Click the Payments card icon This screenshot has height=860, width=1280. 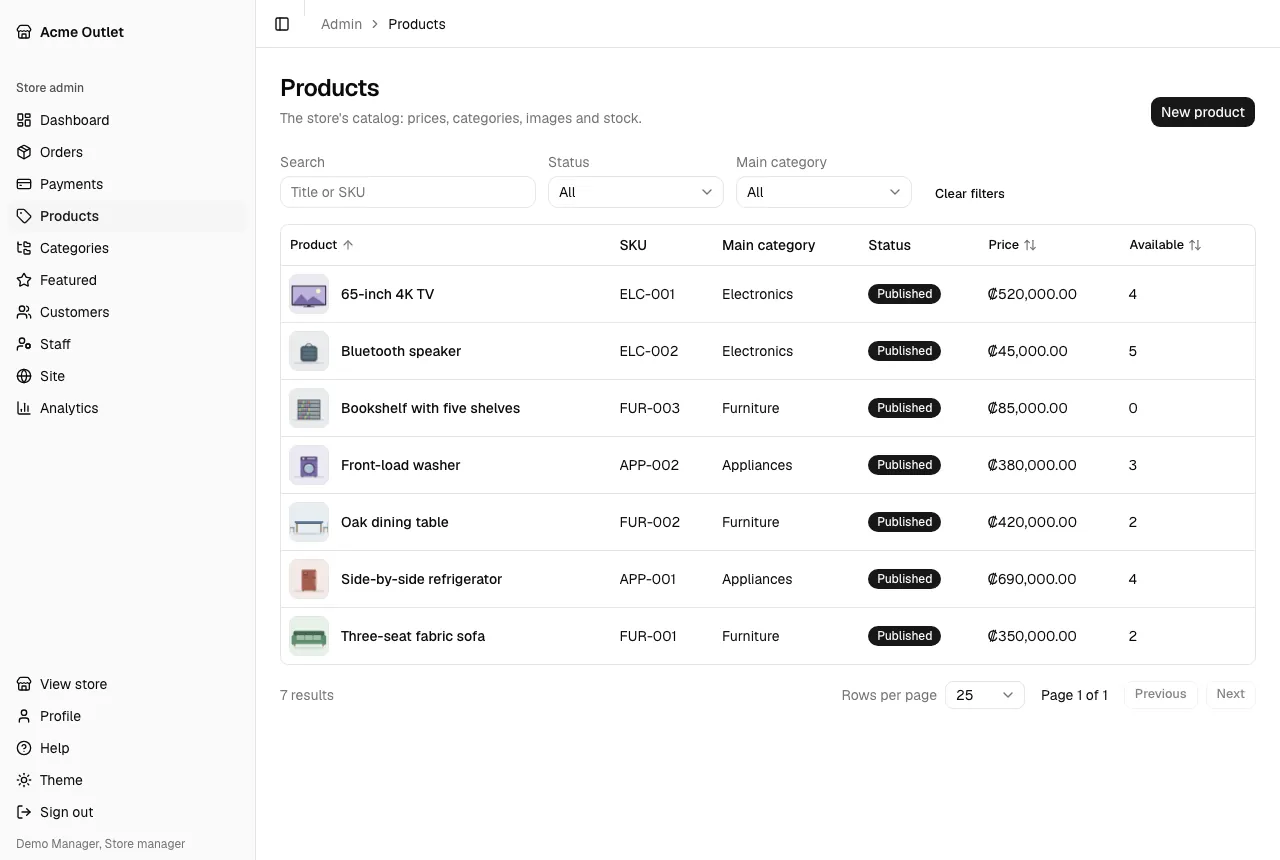tap(24, 184)
